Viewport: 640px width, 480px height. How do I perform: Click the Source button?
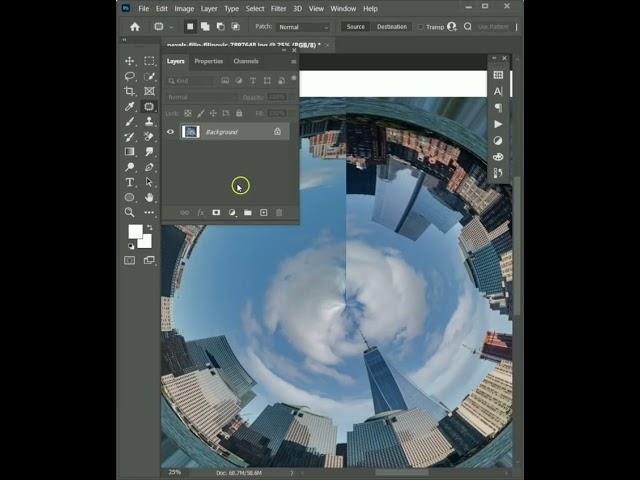click(x=356, y=27)
